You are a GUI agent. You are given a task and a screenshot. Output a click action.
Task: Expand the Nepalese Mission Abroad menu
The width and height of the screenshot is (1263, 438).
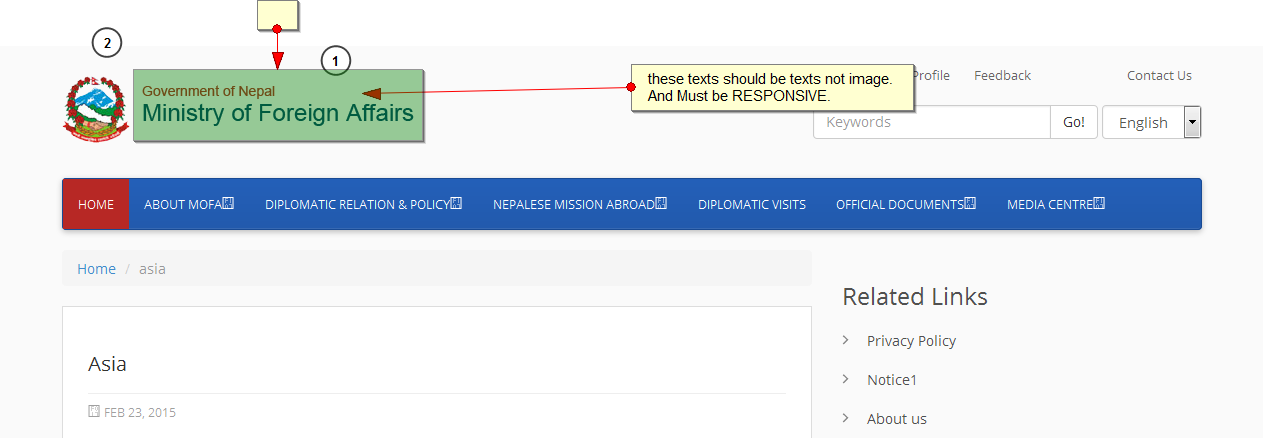point(579,204)
